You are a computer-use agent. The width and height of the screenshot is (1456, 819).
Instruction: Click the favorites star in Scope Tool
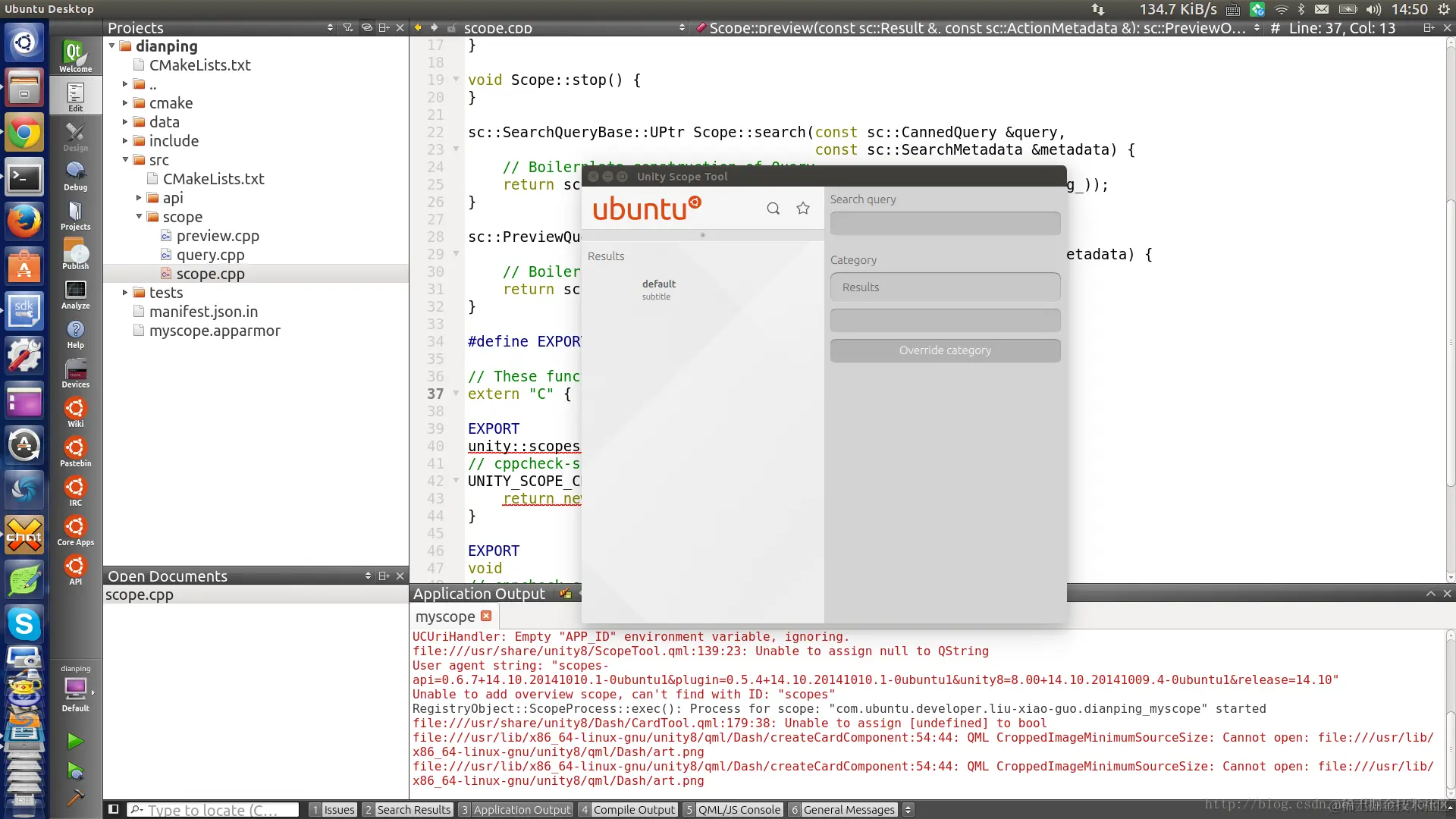[x=803, y=209]
